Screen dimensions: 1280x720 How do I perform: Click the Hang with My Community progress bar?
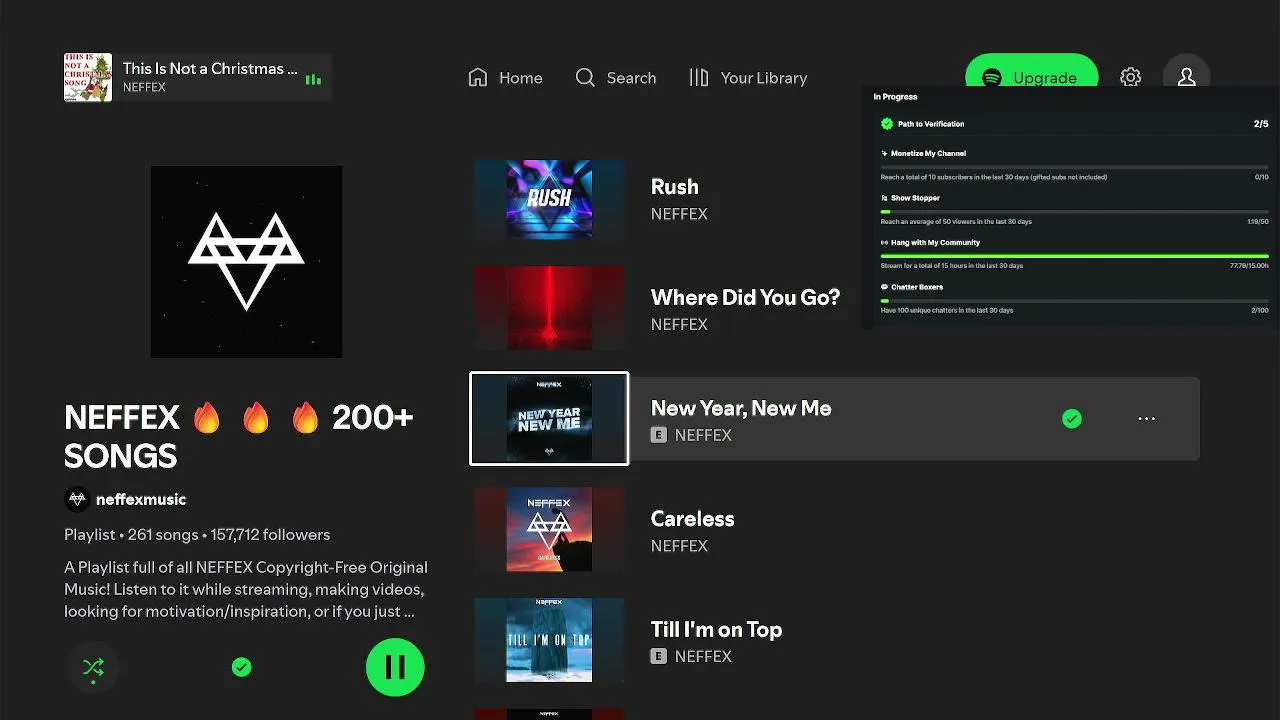[x=1075, y=256]
